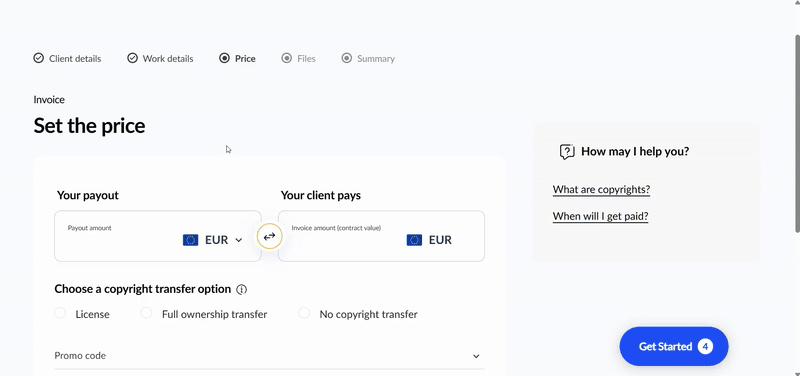Open the What are copyrights? link
This screenshot has width=800, height=376.
click(x=601, y=190)
